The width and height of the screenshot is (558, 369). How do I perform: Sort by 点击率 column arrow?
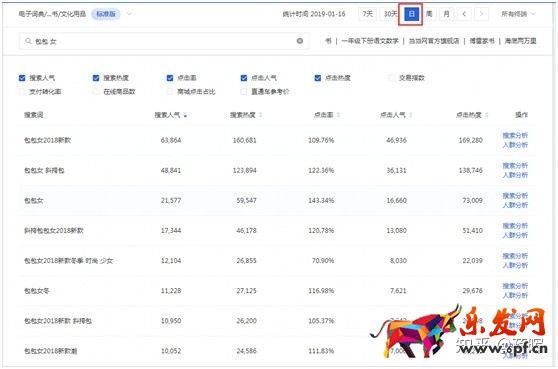(x=338, y=115)
